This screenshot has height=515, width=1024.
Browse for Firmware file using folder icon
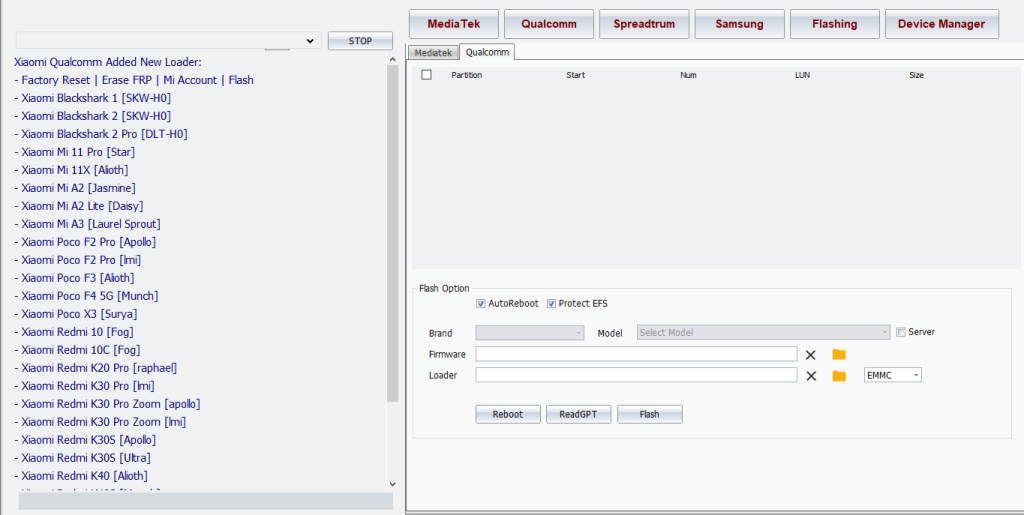(839, 354)
